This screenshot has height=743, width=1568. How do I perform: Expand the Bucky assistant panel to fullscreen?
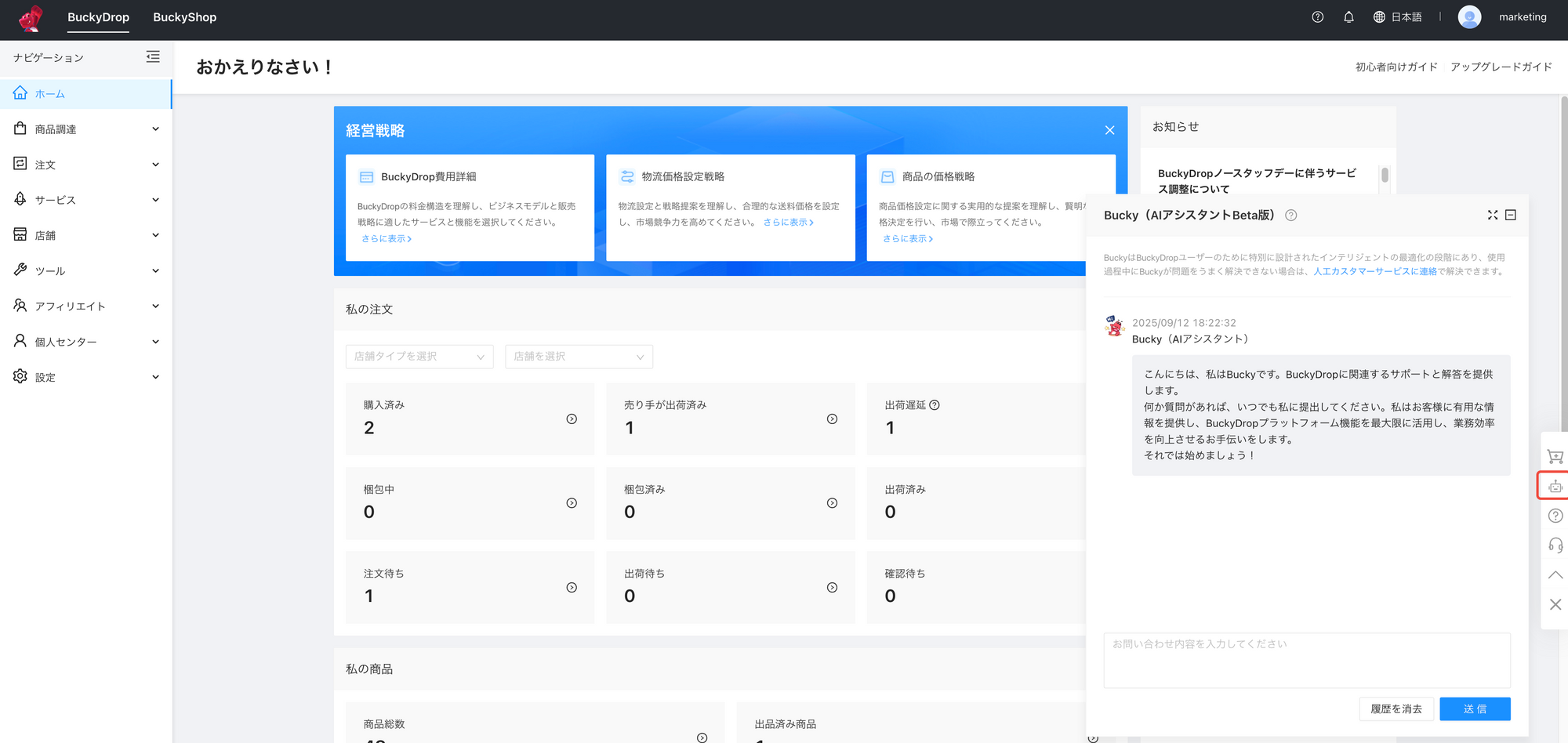coord(1493,215)
